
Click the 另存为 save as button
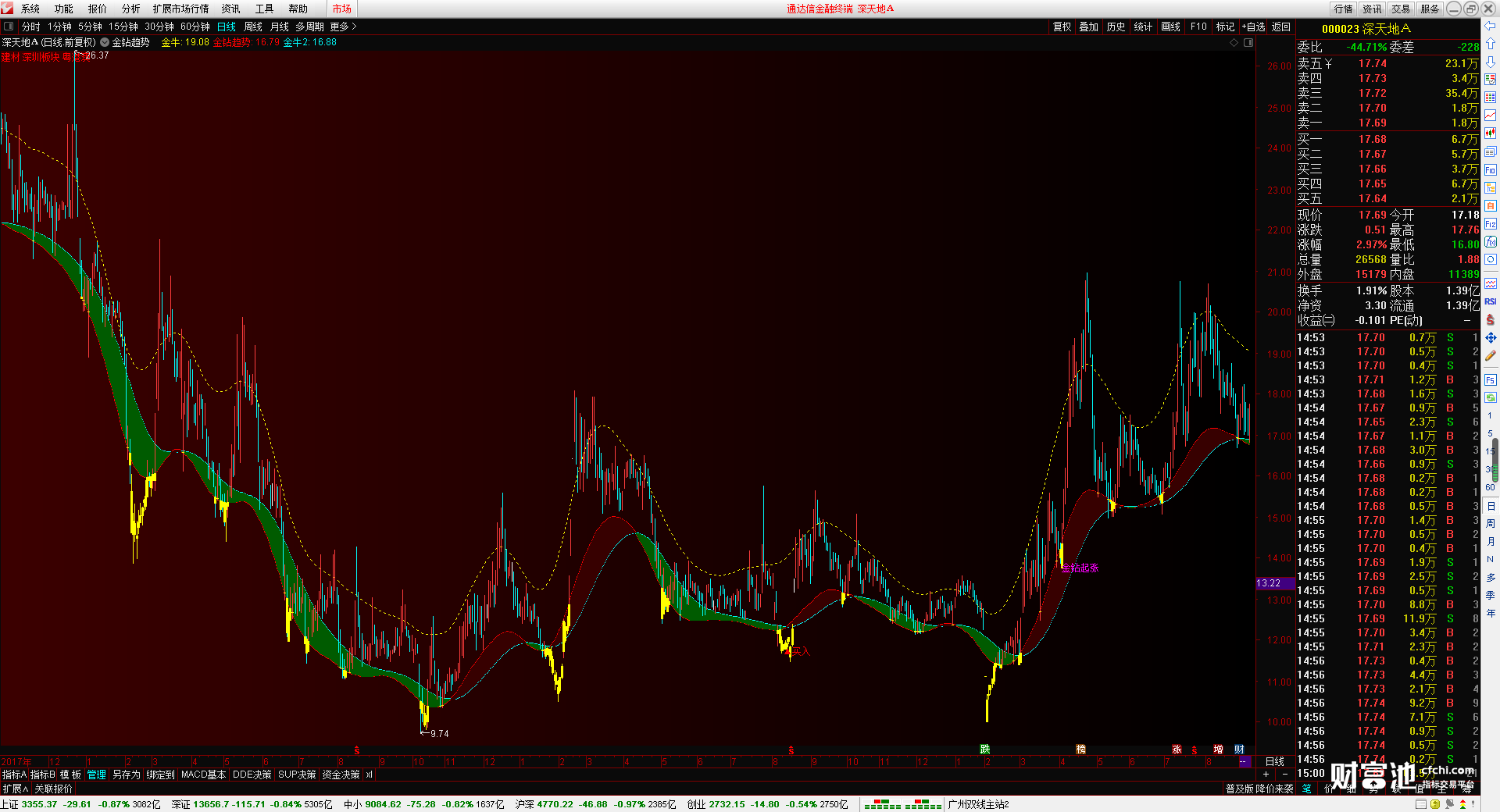click(127, 775)
